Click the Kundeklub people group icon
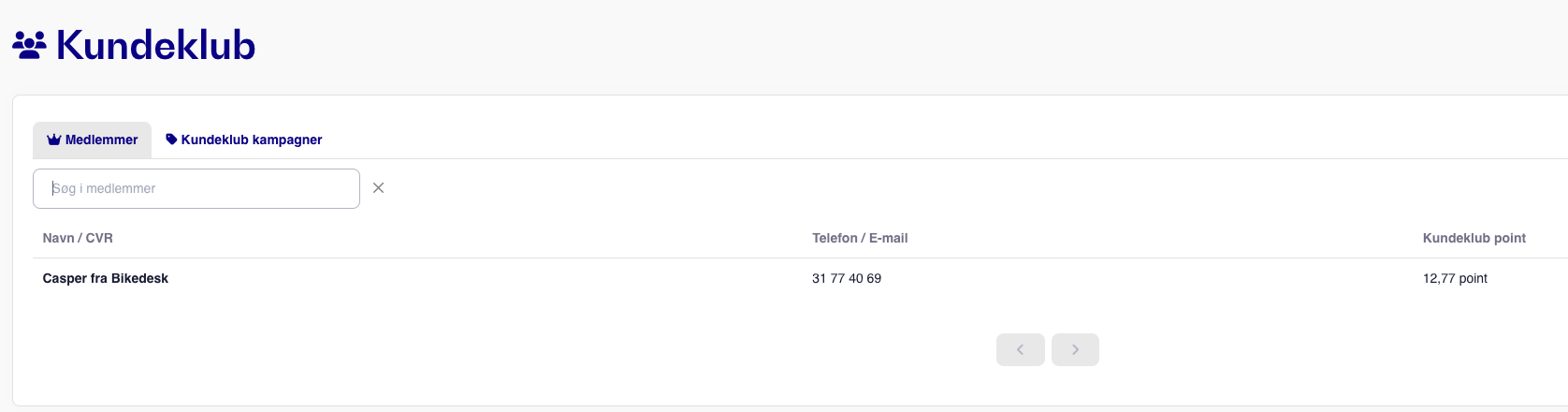The width and height of the screenshot is (1568, 412). (x=29, y=45)
